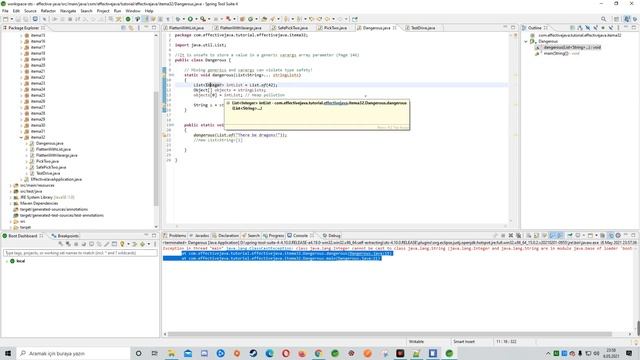Toggle Pin Console icon
The width and height of the screenshot is (640, 360).
pos(570,236)
